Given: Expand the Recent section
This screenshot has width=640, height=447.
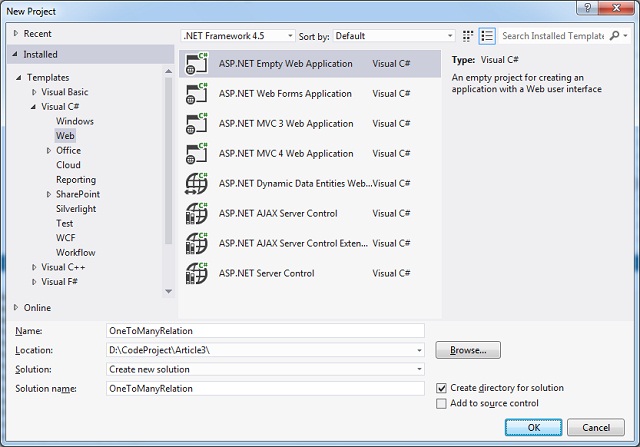Looking at the screenshot, I should pyautogui.click(x=16, y=33).
